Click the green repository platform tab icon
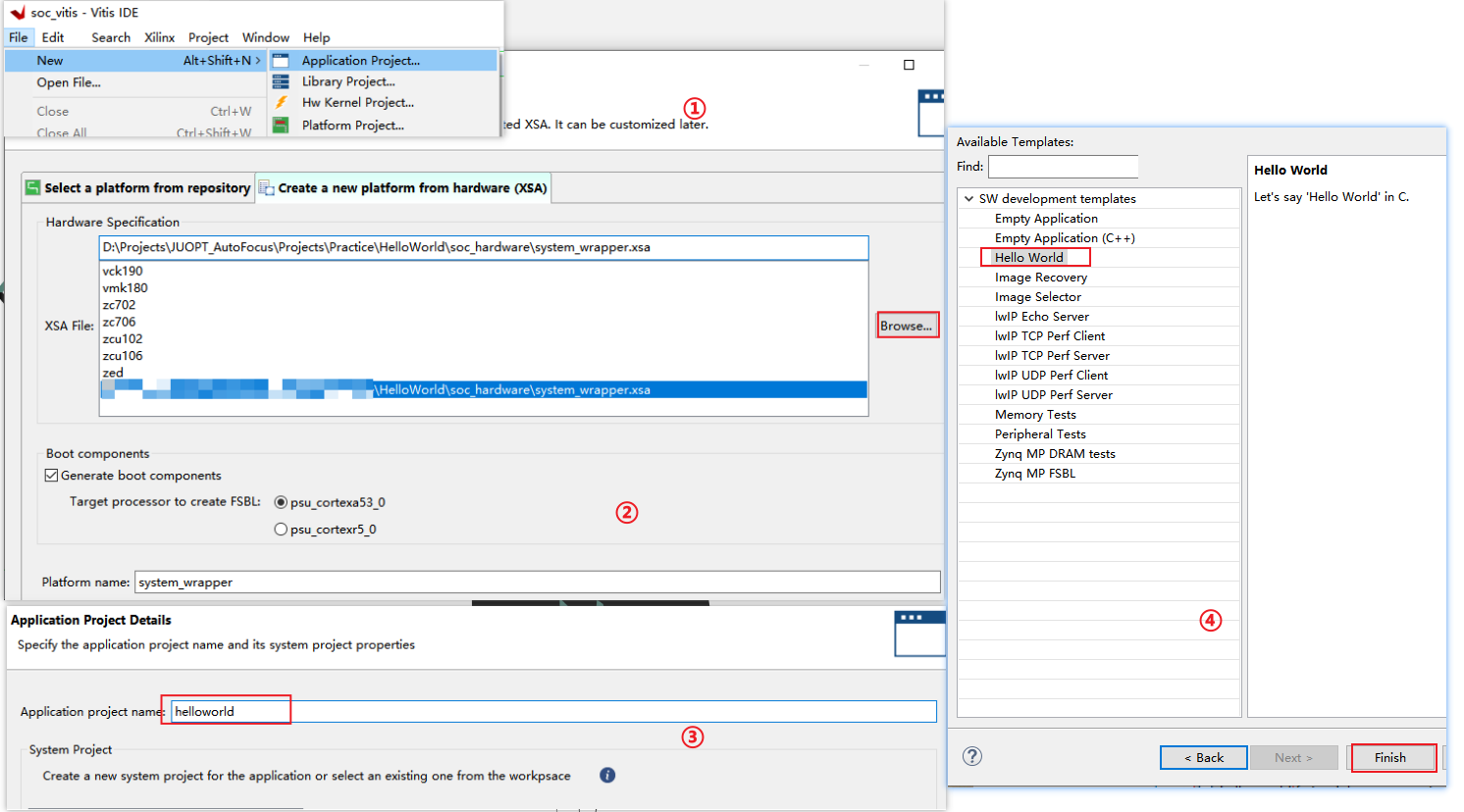1464x812 pixels. click(33, 187)
